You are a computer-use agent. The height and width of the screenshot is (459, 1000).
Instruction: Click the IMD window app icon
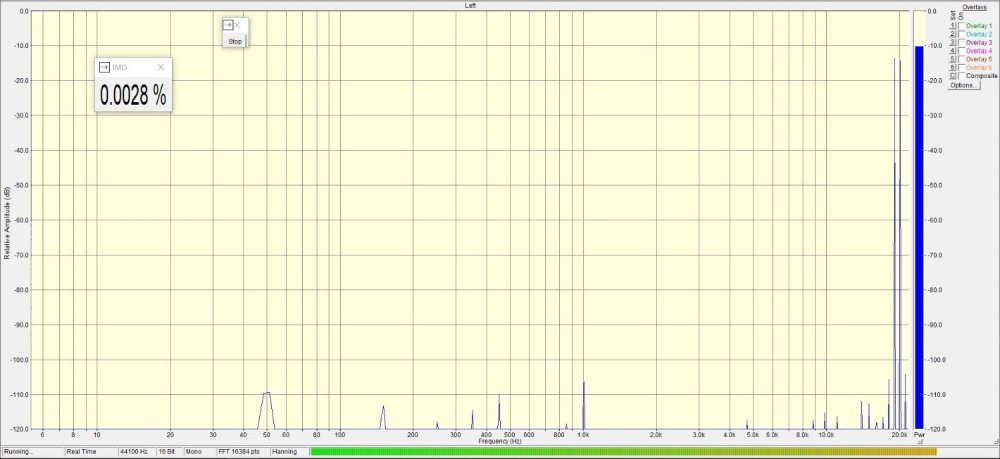pyautogui.click(x=103, y=67)
